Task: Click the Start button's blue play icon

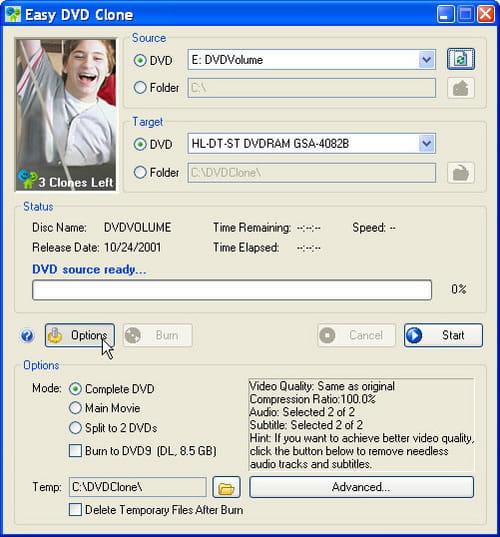Action: [414, 335]
